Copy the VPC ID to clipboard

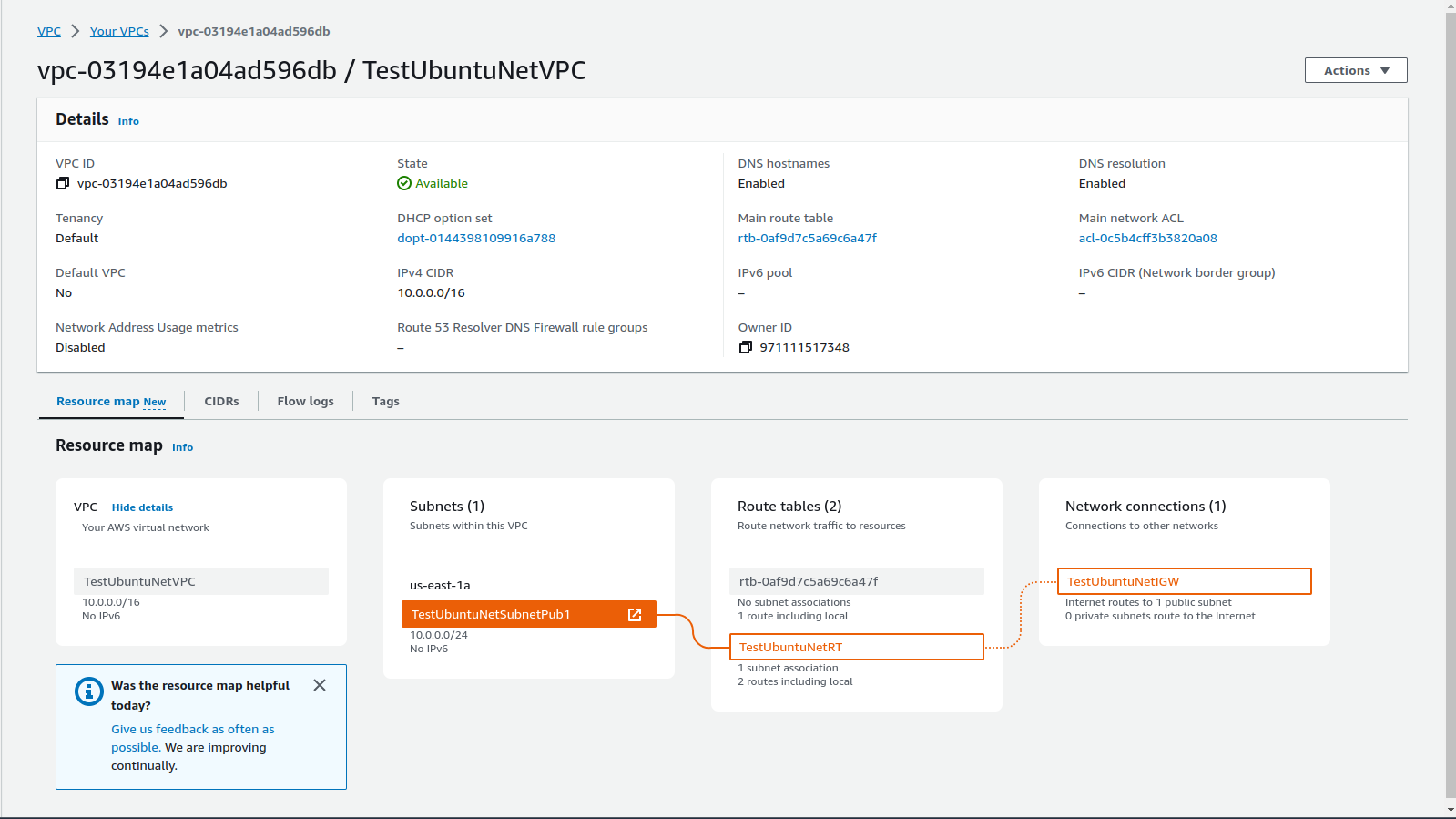[63, 184]
